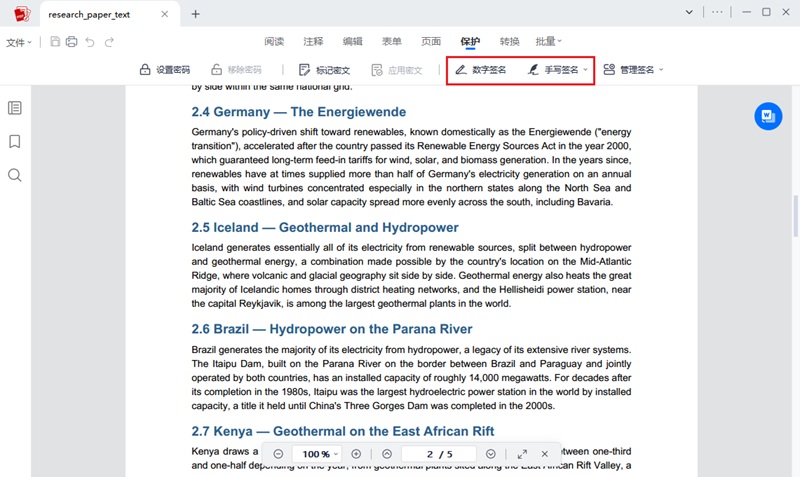Open the more options ellipsis menu

pos(717,12)
